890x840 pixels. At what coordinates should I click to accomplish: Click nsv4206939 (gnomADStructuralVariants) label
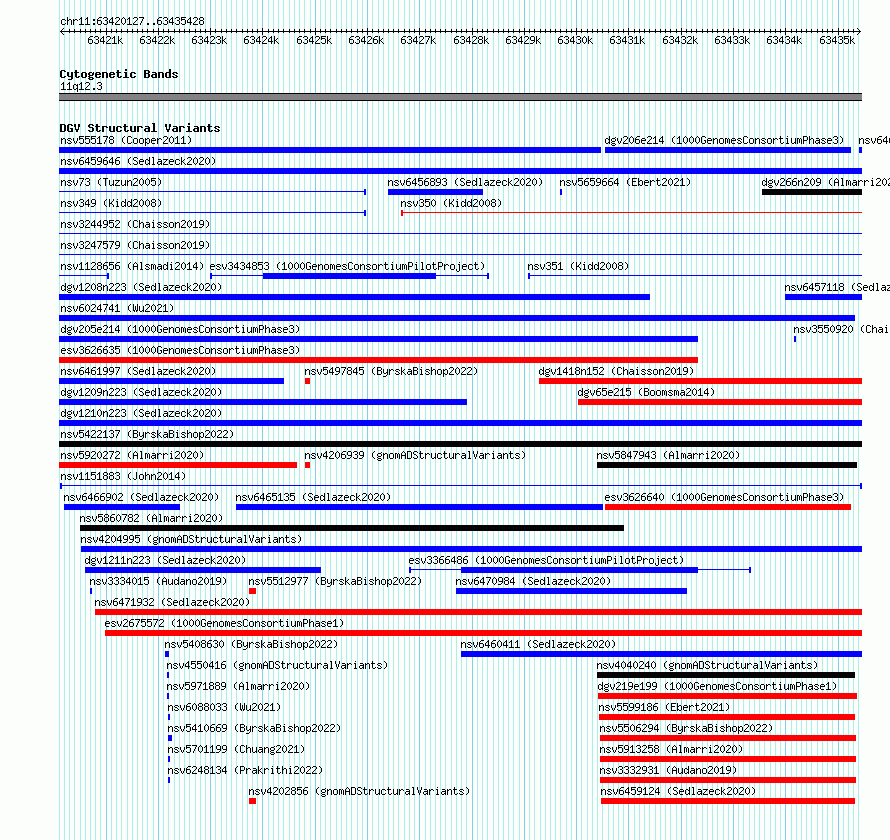pyautogui.click(x=415, y=455)
